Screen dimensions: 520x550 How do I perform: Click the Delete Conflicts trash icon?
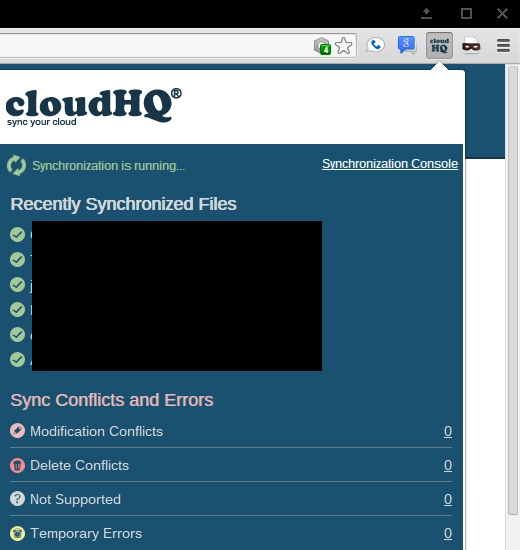pyautogui.click(x=17, y=465)
